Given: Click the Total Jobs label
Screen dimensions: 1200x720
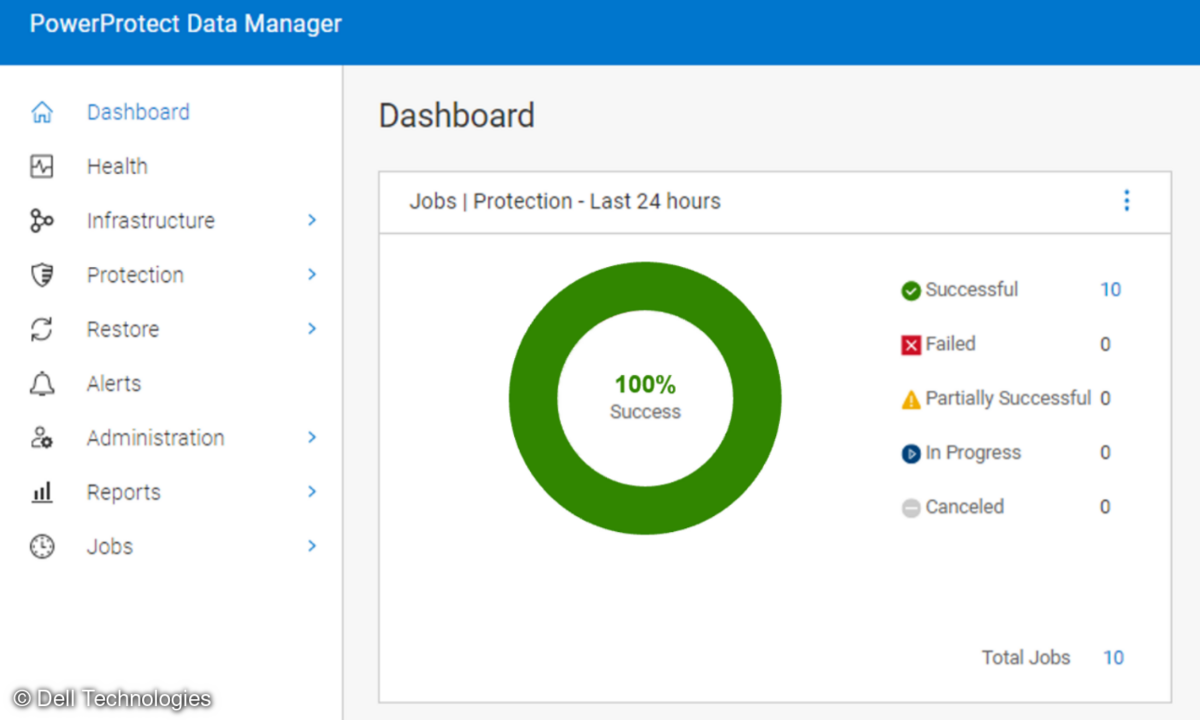Looking at the screenshot, I should coord(1026,658).
